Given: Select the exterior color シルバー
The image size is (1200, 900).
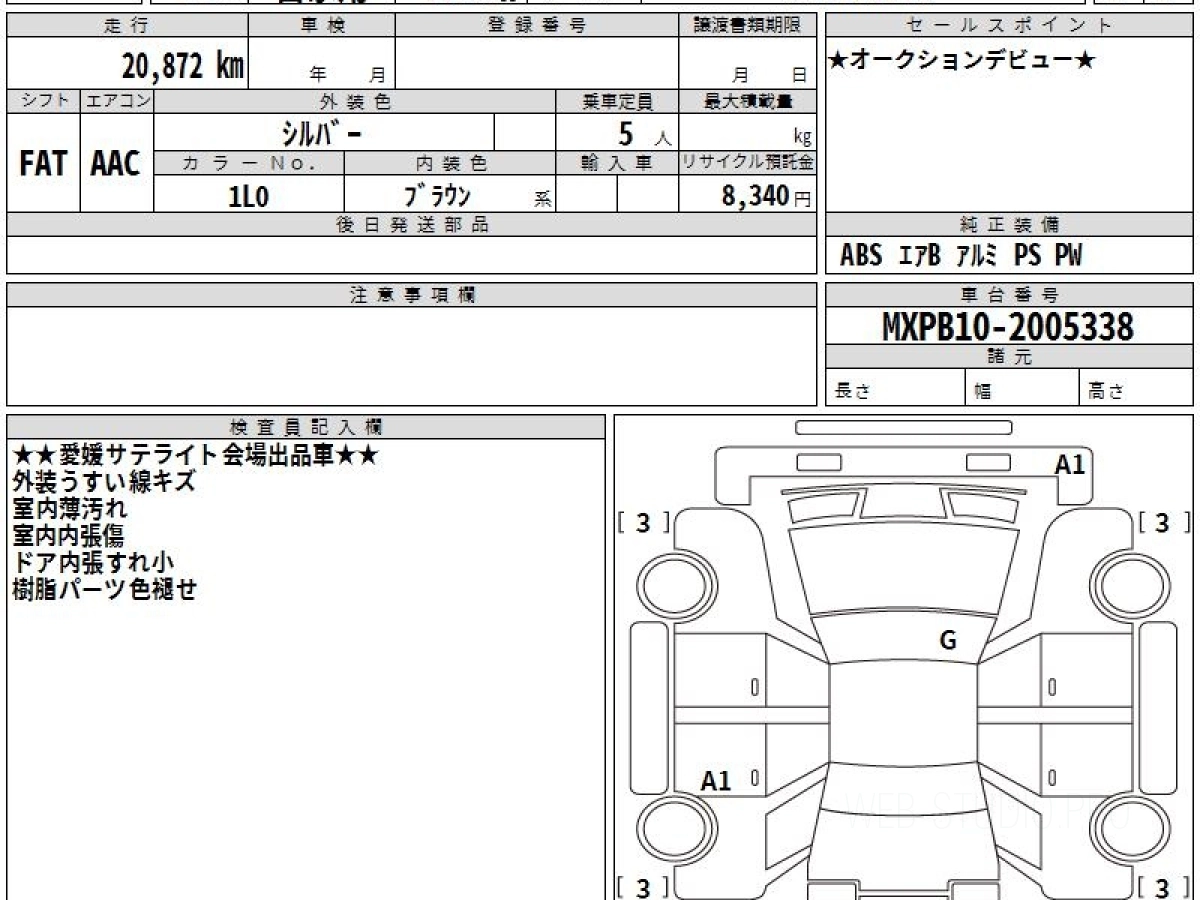Looking at the screenshot, I should 322,132.
